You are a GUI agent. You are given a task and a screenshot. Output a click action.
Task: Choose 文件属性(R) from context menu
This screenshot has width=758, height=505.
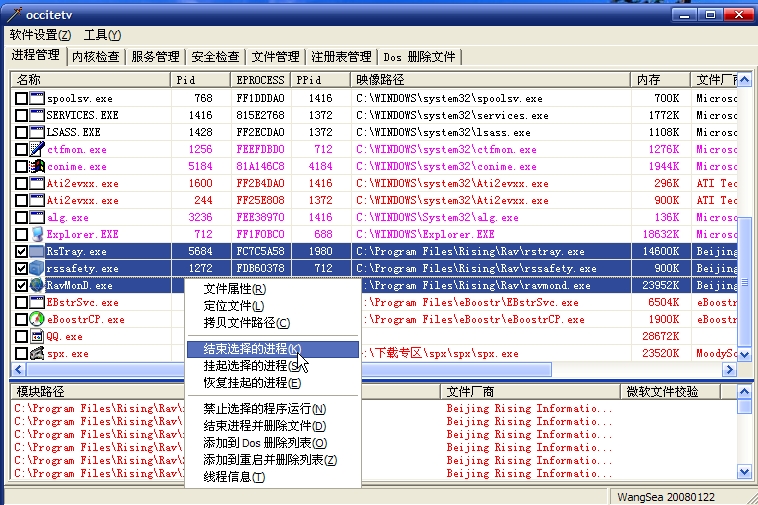tap(273, 289)
